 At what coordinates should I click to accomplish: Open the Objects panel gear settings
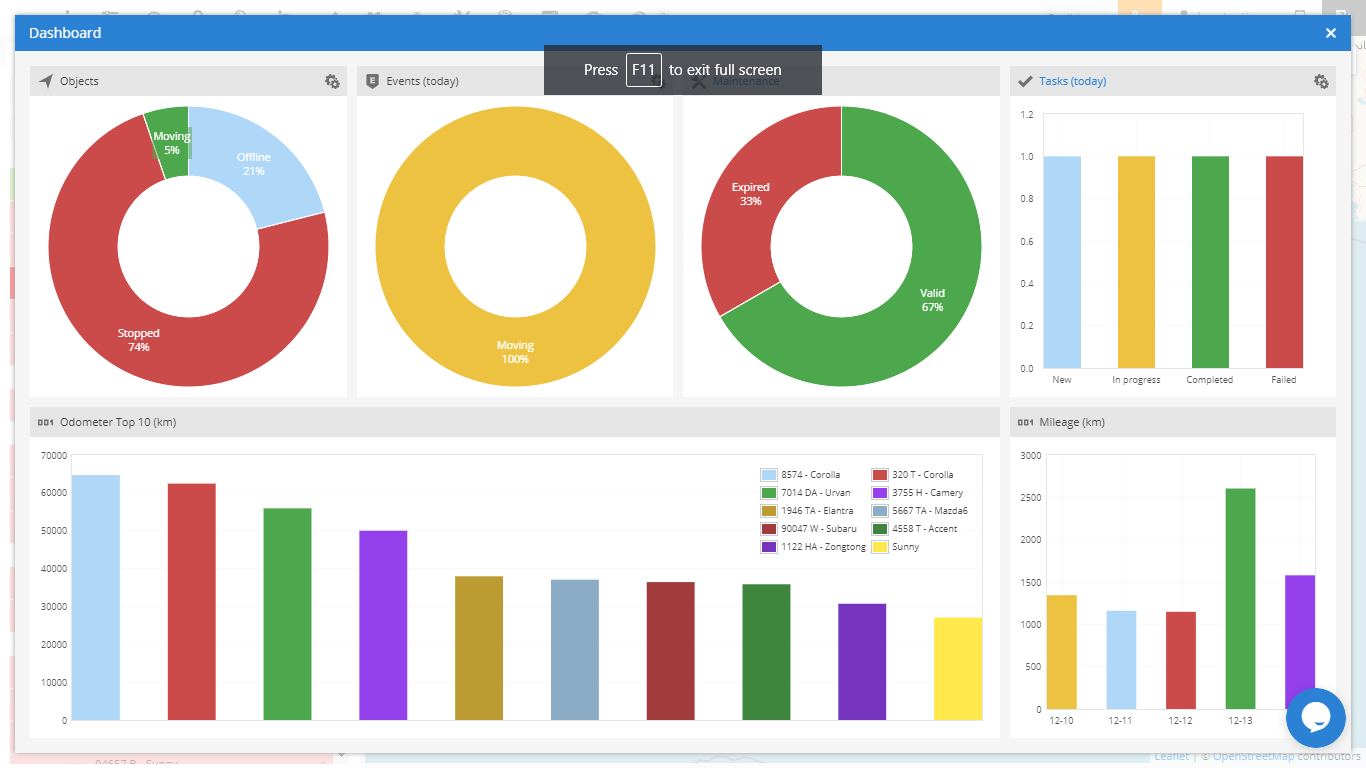(332, 82)
